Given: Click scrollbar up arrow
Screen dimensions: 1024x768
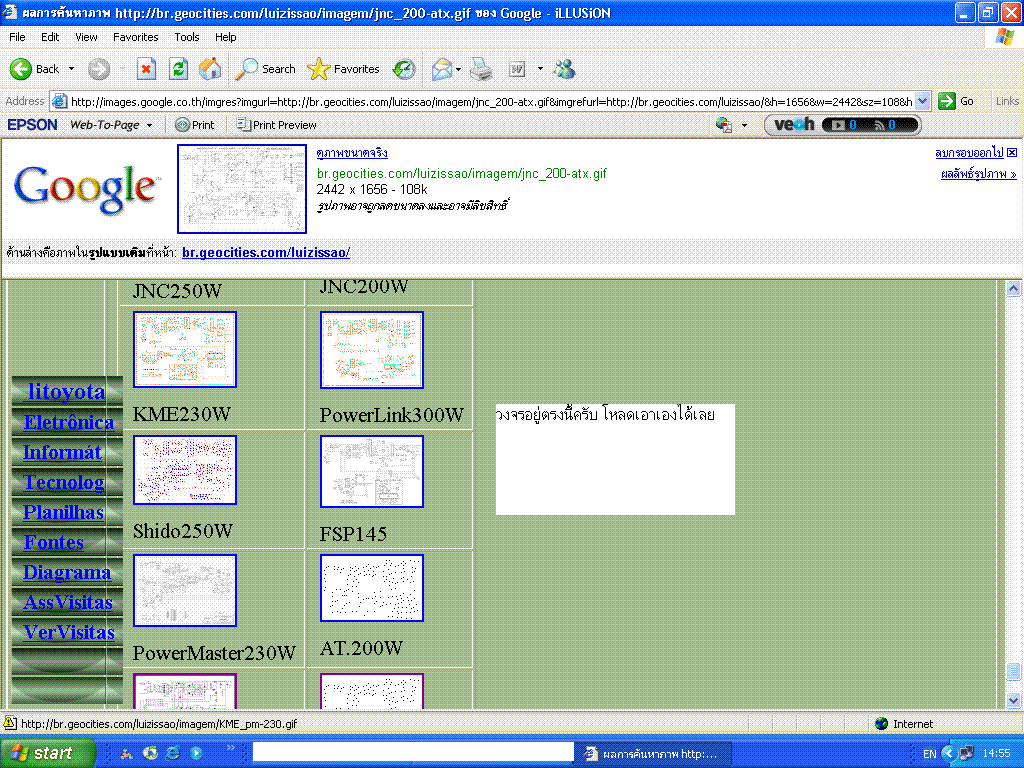Looking at the screenshot, I should (1013, 288).
